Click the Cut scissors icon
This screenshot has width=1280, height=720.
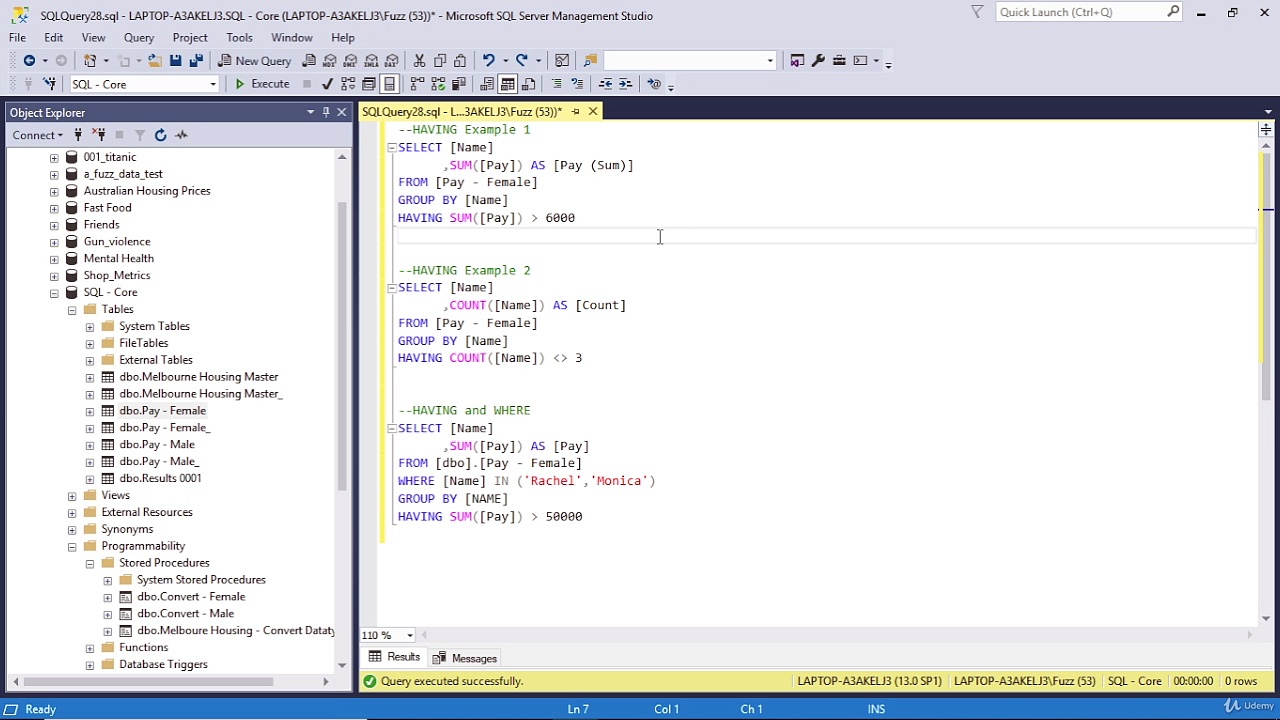pos(419,61)
